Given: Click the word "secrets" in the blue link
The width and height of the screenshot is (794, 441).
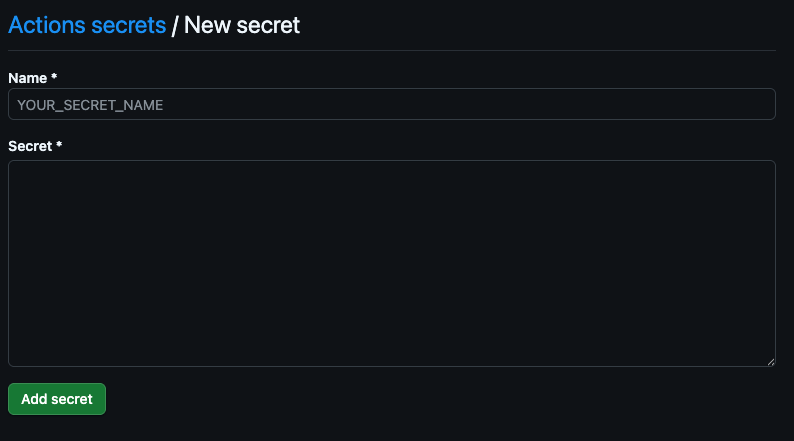Looking at the screenshot, I should click(x=129, y=25).
